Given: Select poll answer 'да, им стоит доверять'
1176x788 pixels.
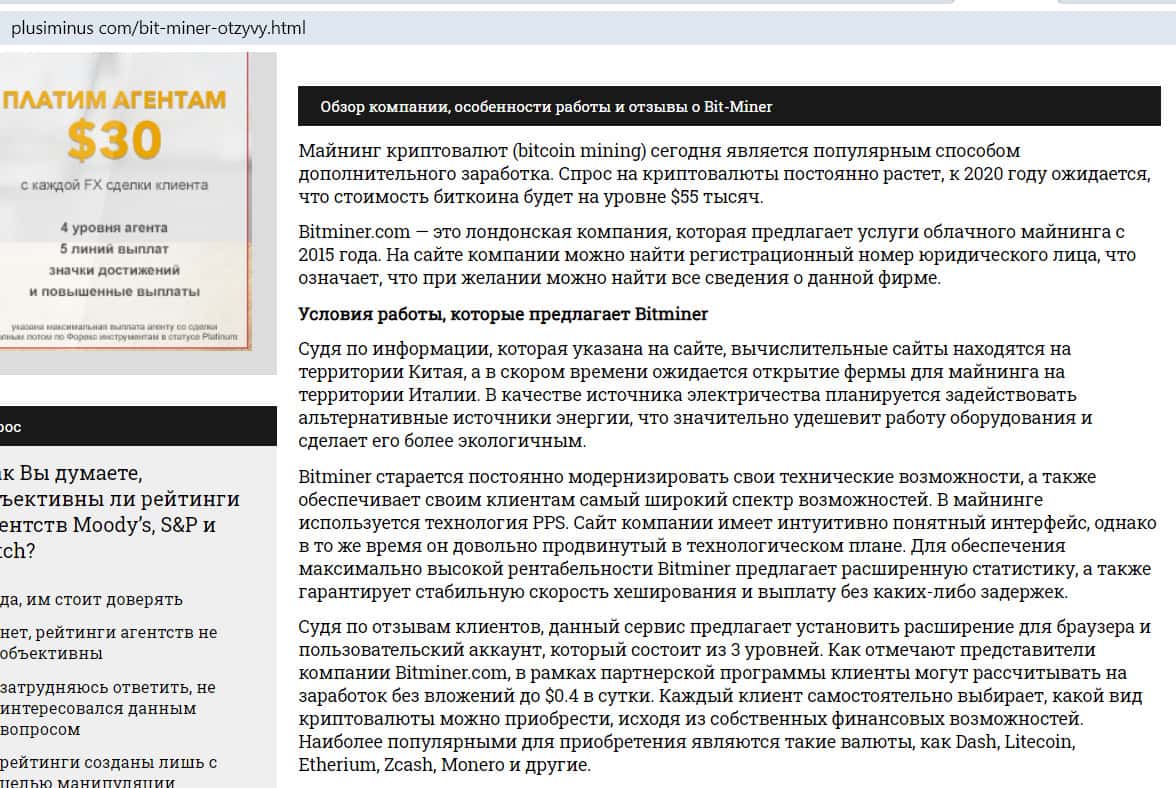Looking at the screenshot, I should (x=92, y=599).
